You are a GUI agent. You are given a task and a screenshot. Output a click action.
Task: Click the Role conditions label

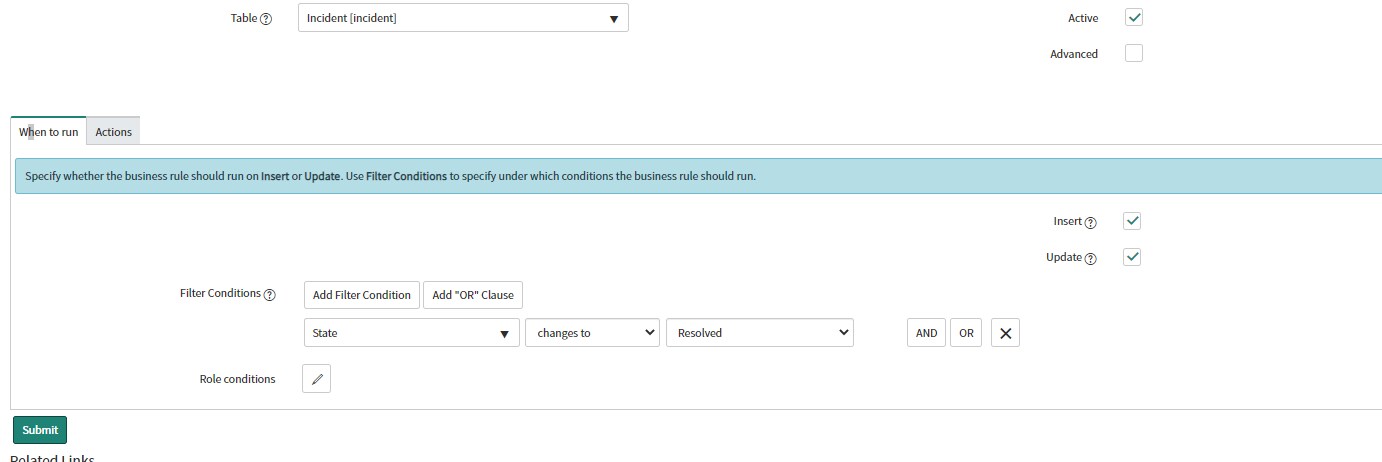pos(237,380)
